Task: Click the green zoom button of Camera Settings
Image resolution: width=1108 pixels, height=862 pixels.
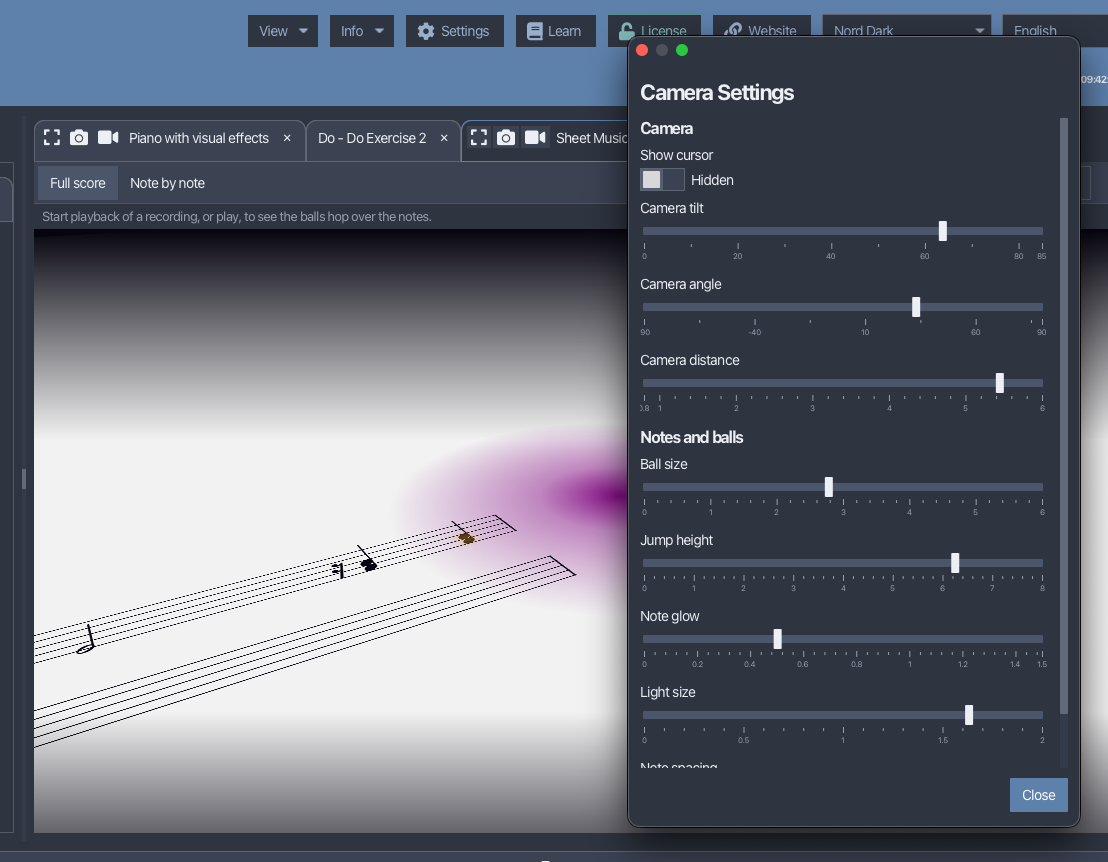Action: pyautogui.click(x=682, y=50)
